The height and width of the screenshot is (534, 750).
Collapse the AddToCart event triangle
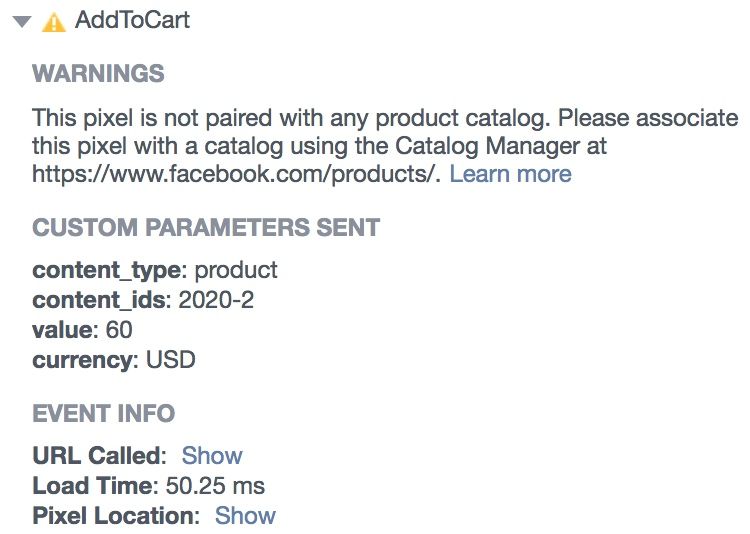click(22, 22)
